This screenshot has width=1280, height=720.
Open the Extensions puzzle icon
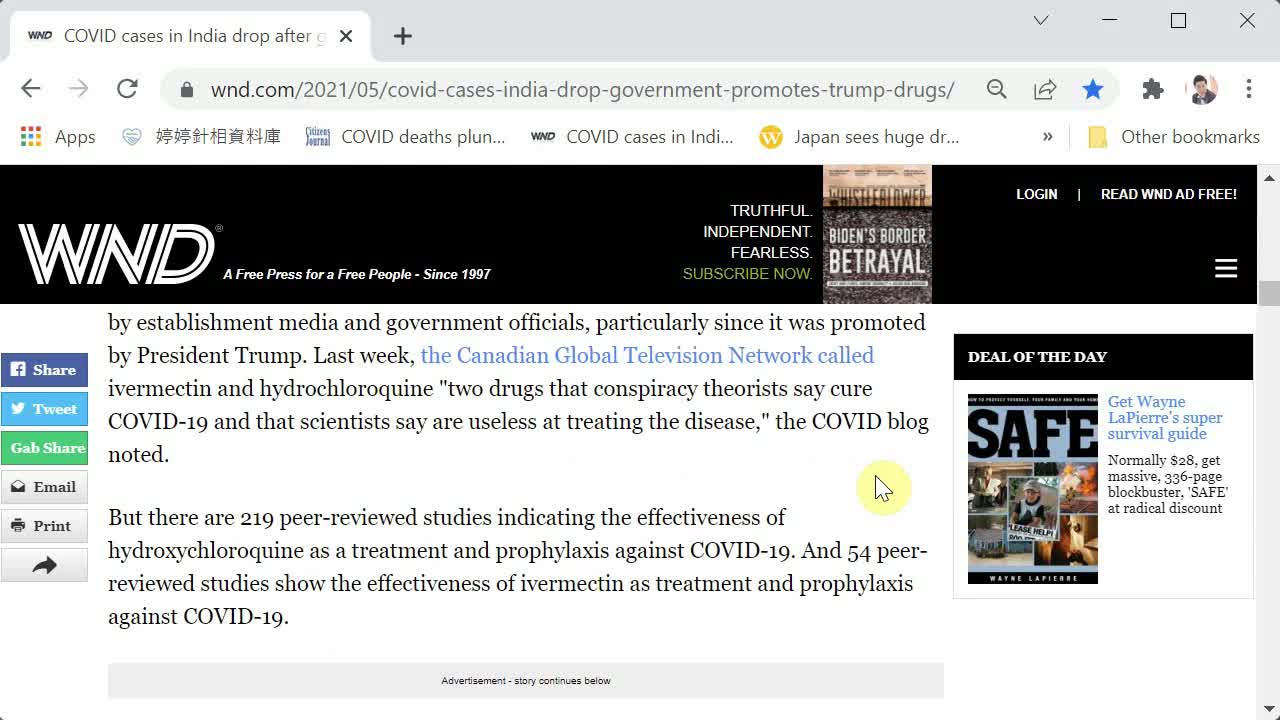click(1153, 89)
